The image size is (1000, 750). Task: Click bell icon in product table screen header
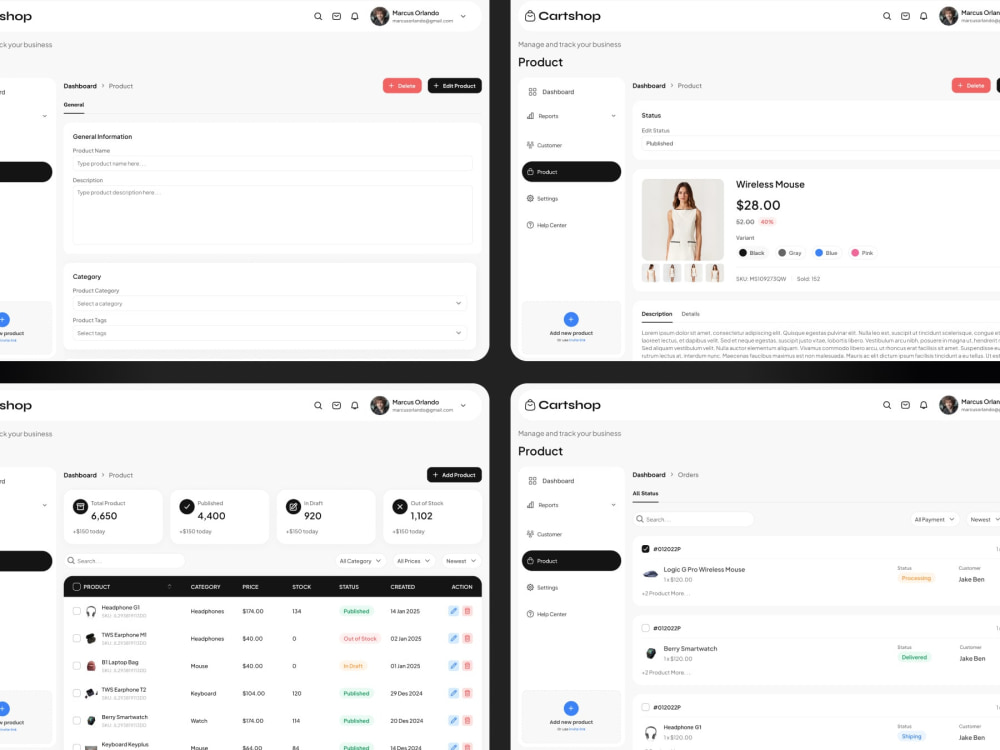tap(355, 406)
